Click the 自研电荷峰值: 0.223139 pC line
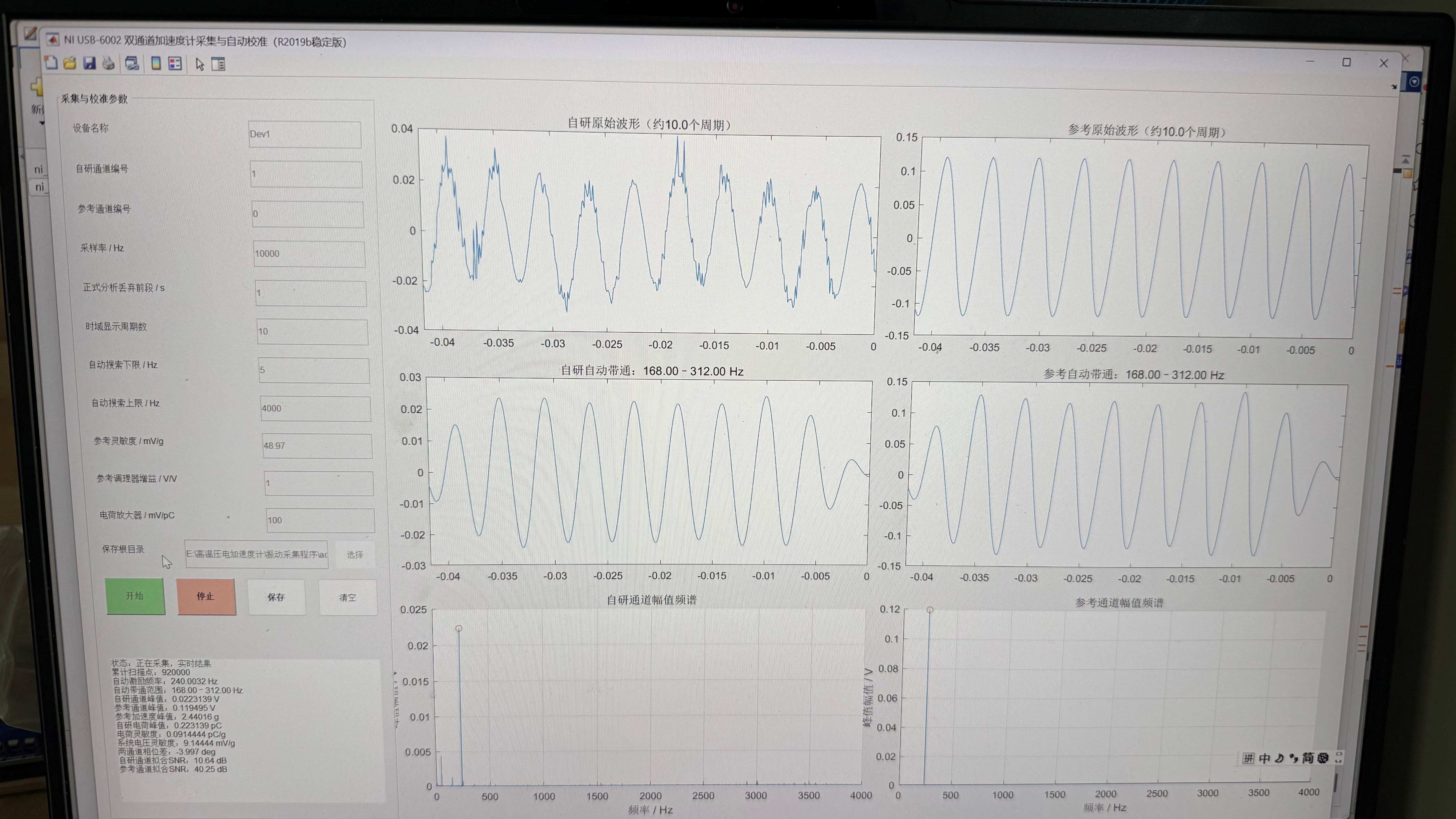Viewport: 1456px width, 819px height. point(169,725)
